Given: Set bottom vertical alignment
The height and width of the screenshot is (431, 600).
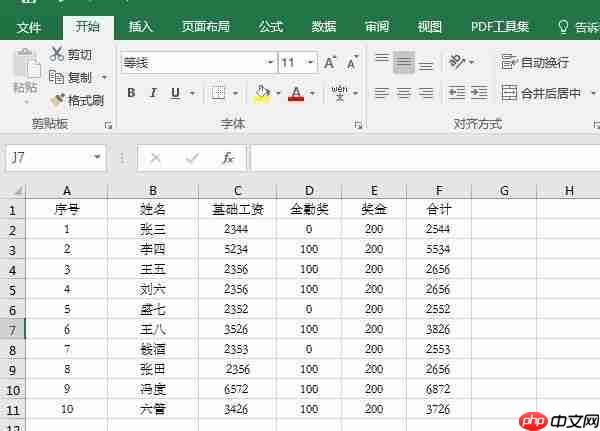Looking at the screenshot, I should click(426, 66).
